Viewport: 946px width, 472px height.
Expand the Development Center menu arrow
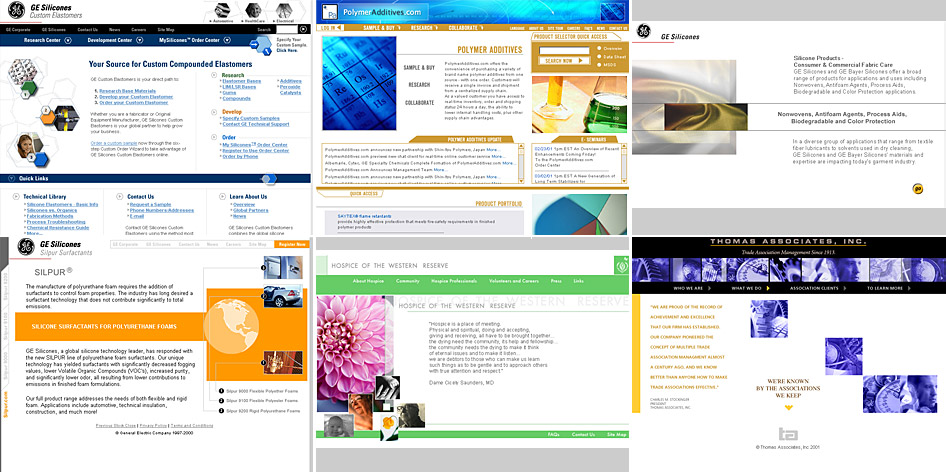coord(139,40)
